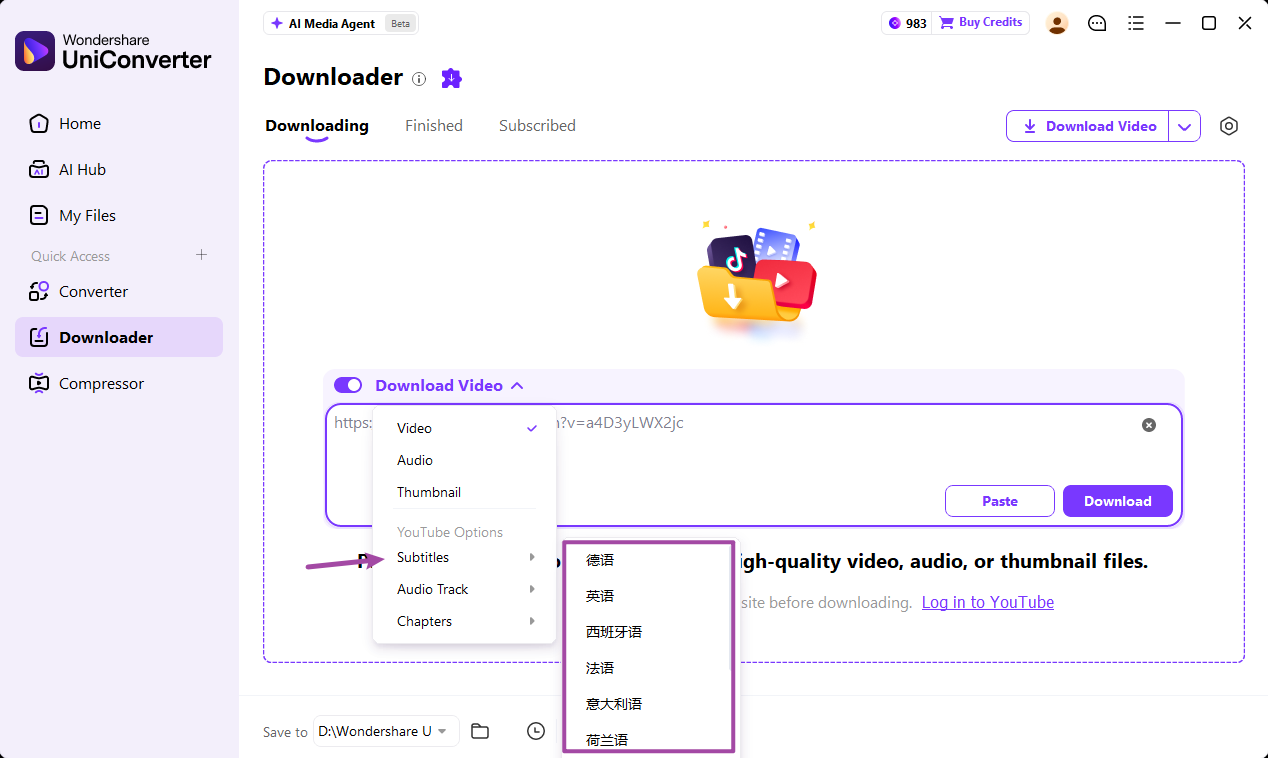
Task: Click Buy Credits
Action: [x=981, y=23]
